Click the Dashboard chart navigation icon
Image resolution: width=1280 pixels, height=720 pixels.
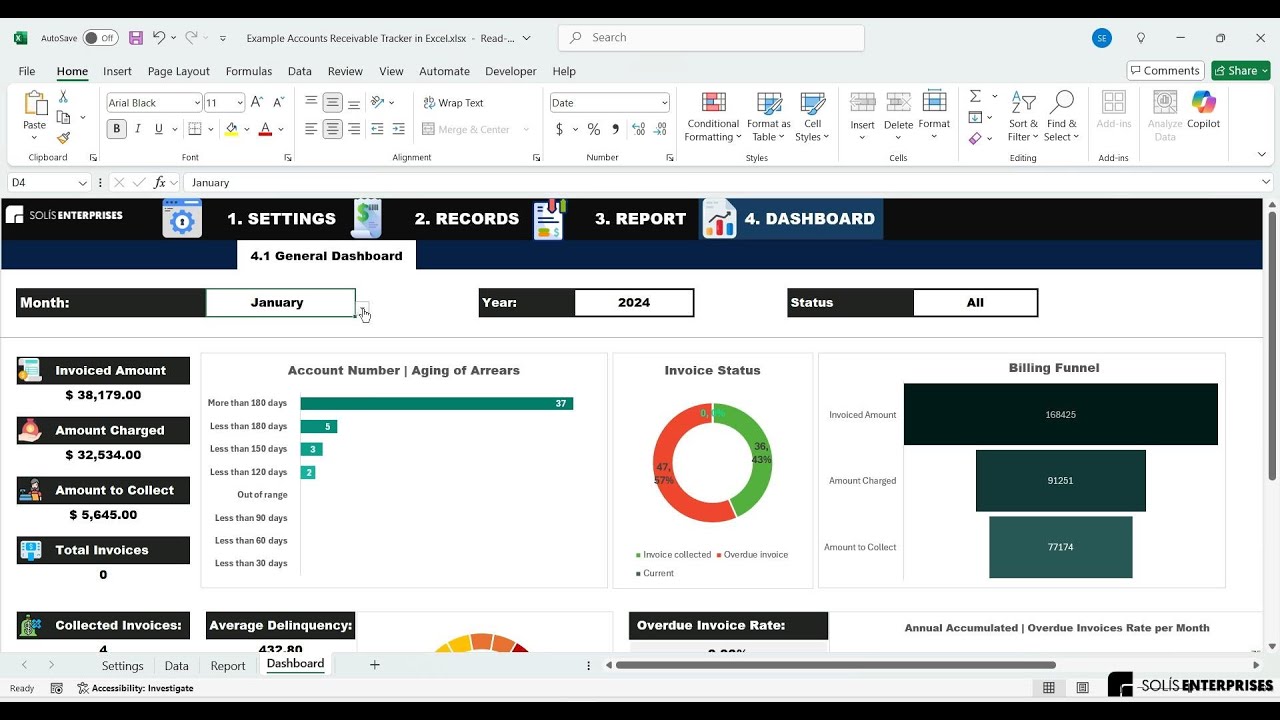click(x=720, y=218)
